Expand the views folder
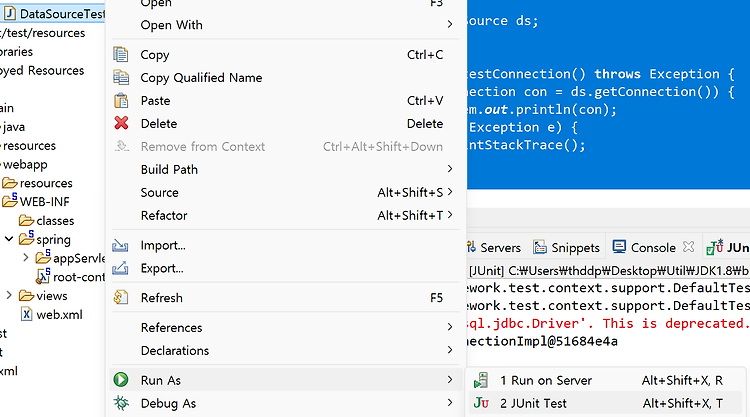 tap(9, 295)
